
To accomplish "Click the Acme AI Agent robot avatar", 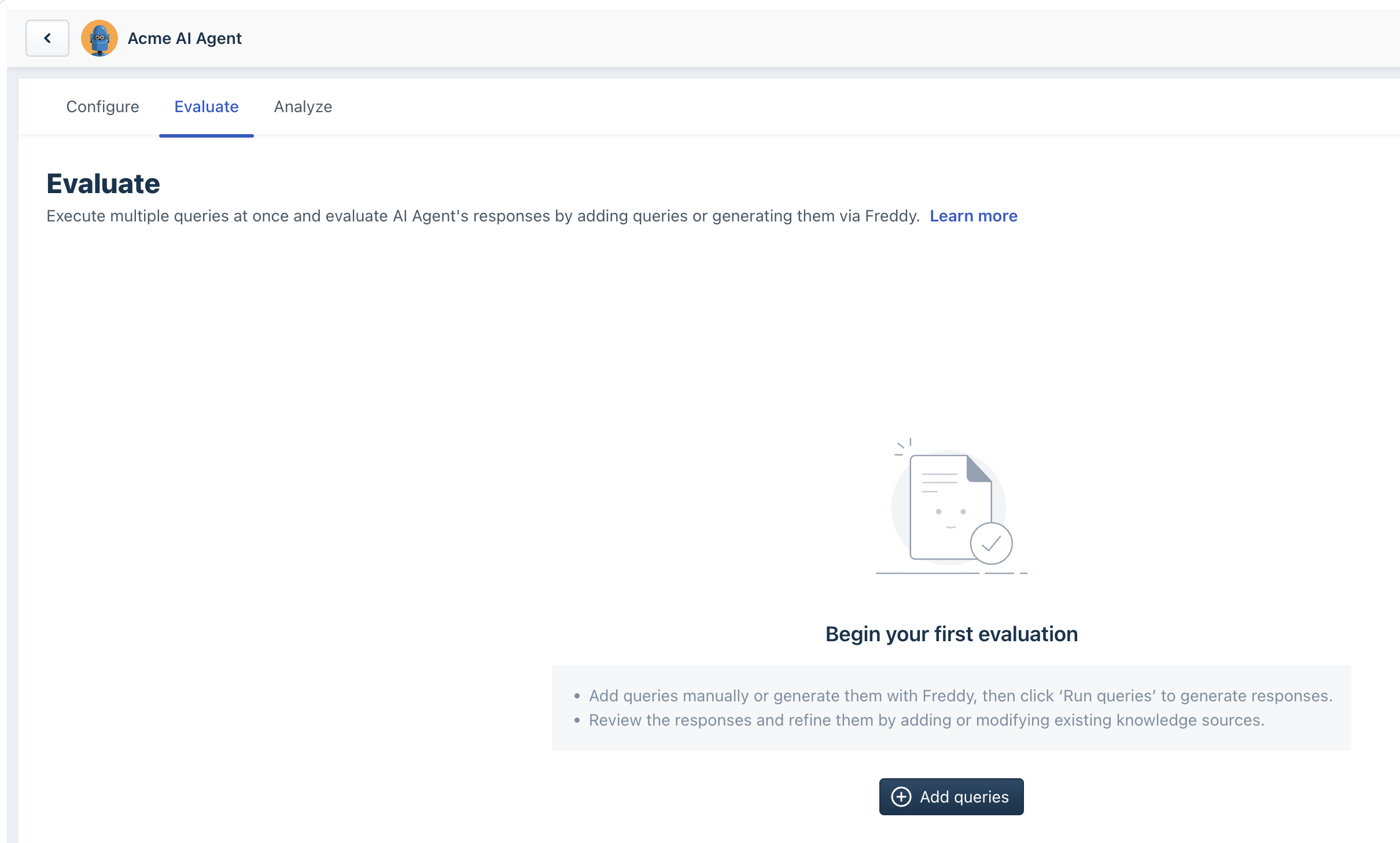I will [100, 38].
